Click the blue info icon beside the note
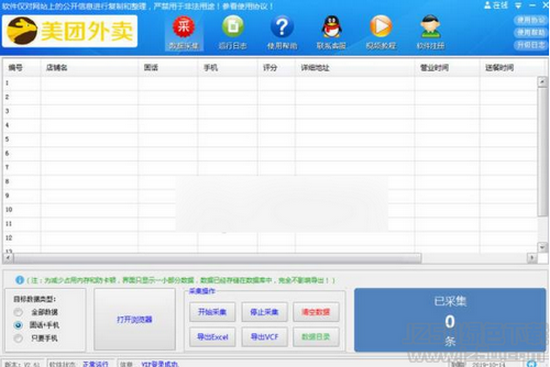 pos(20,280)
